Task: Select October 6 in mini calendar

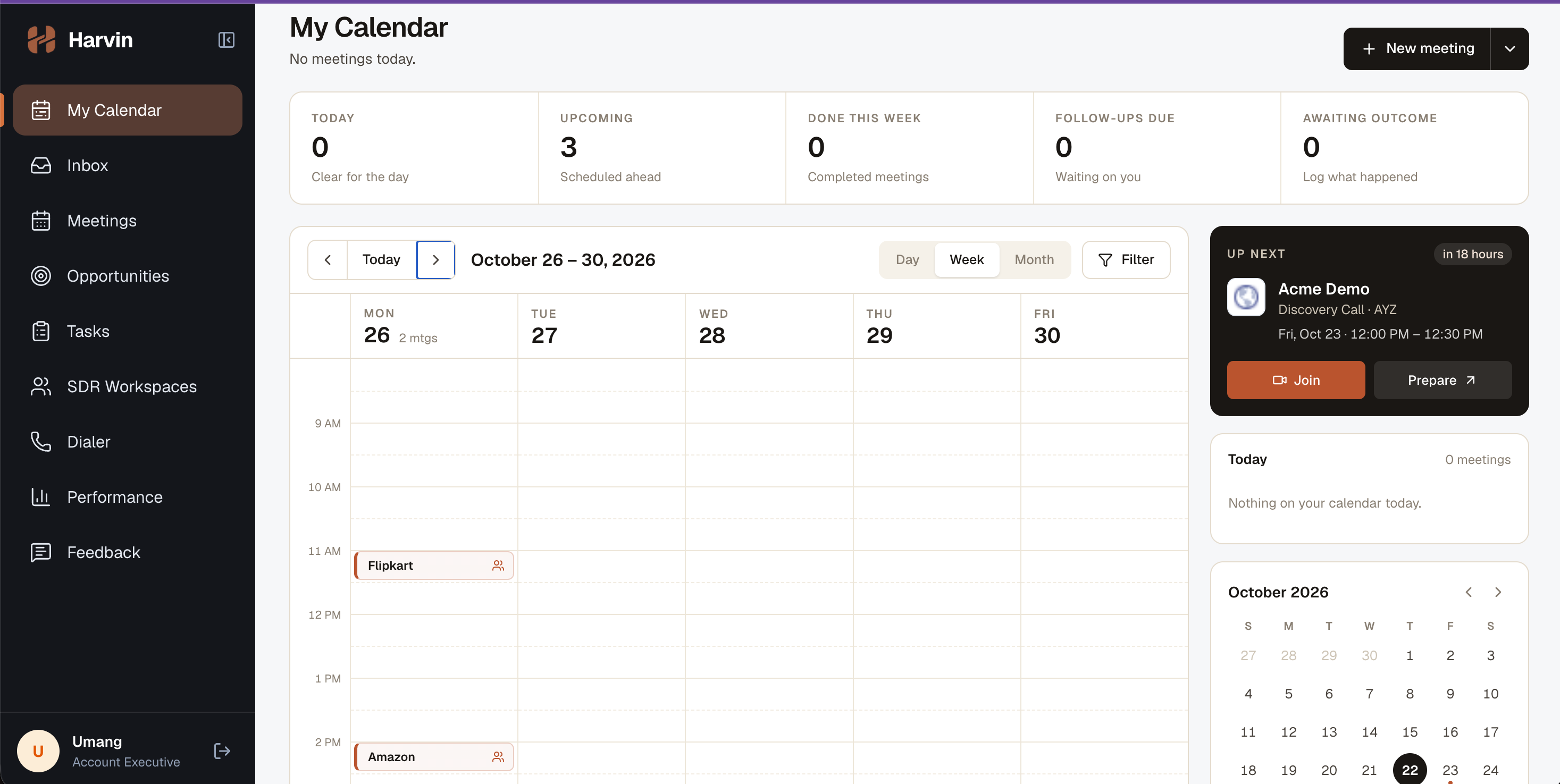Action: point(1329,694)
